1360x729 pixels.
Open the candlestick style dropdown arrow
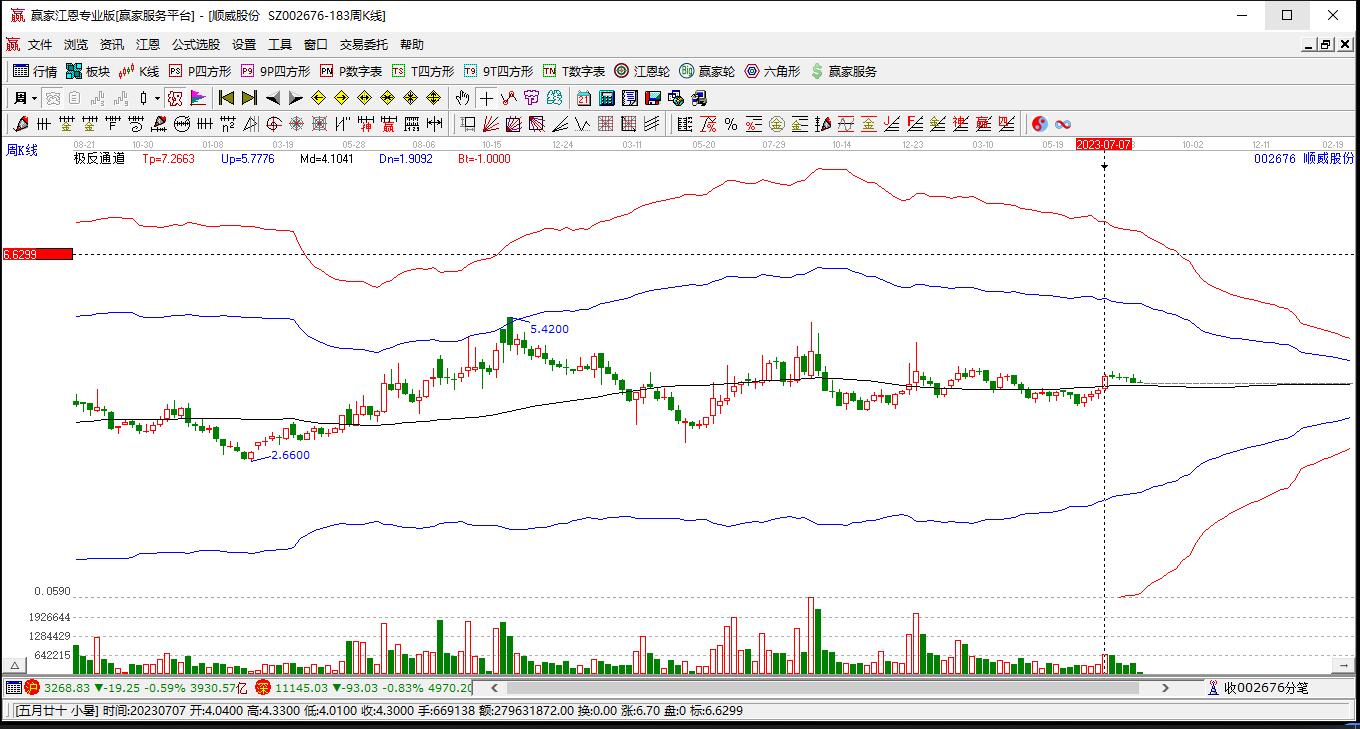tap(157, 98)
